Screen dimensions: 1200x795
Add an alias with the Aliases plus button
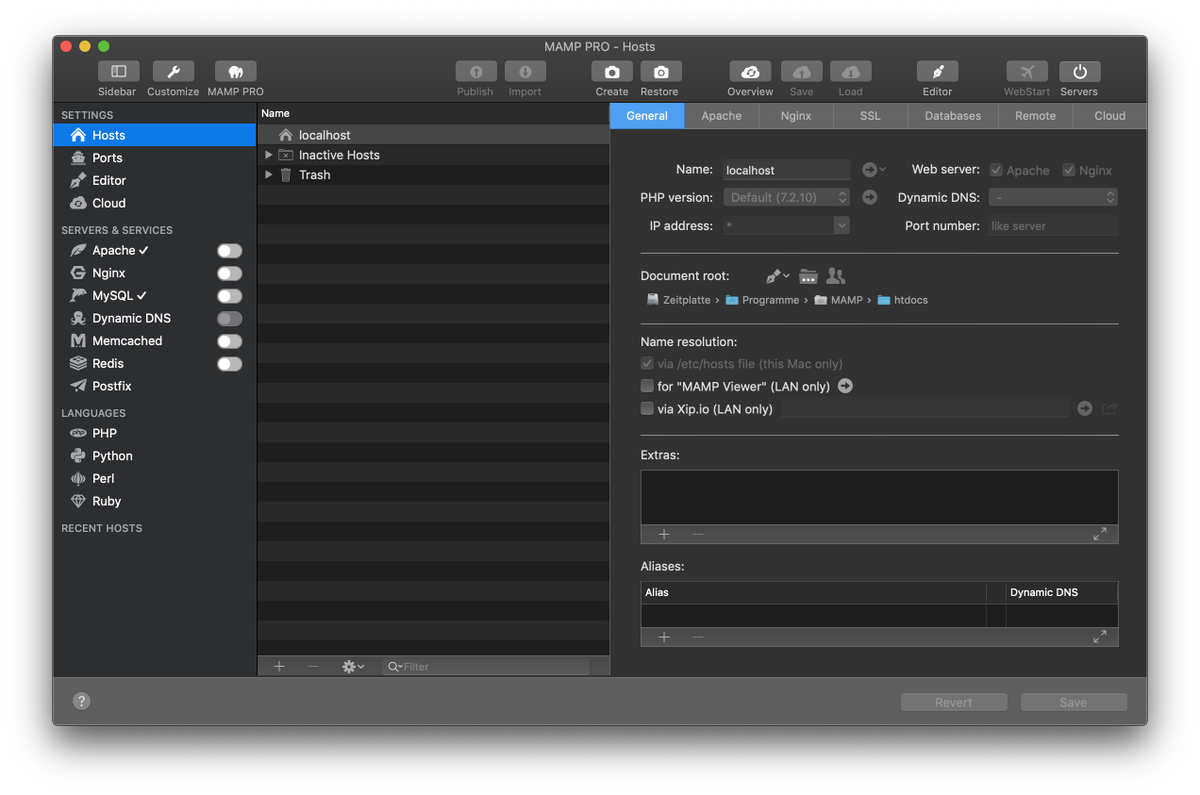664,637
